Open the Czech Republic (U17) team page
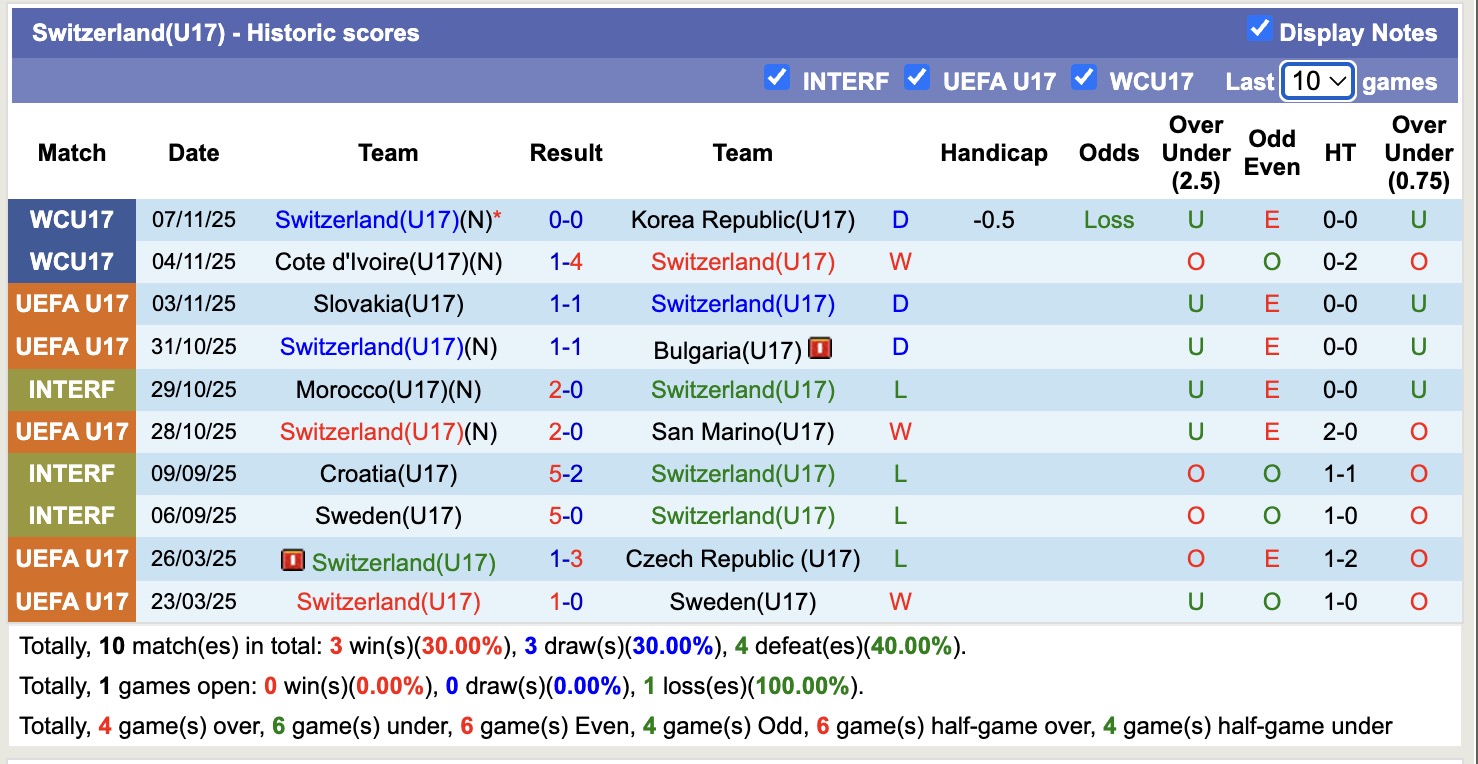Image resolution: width=1478 pixels, height=764 pixels. [x=742, y=559]
